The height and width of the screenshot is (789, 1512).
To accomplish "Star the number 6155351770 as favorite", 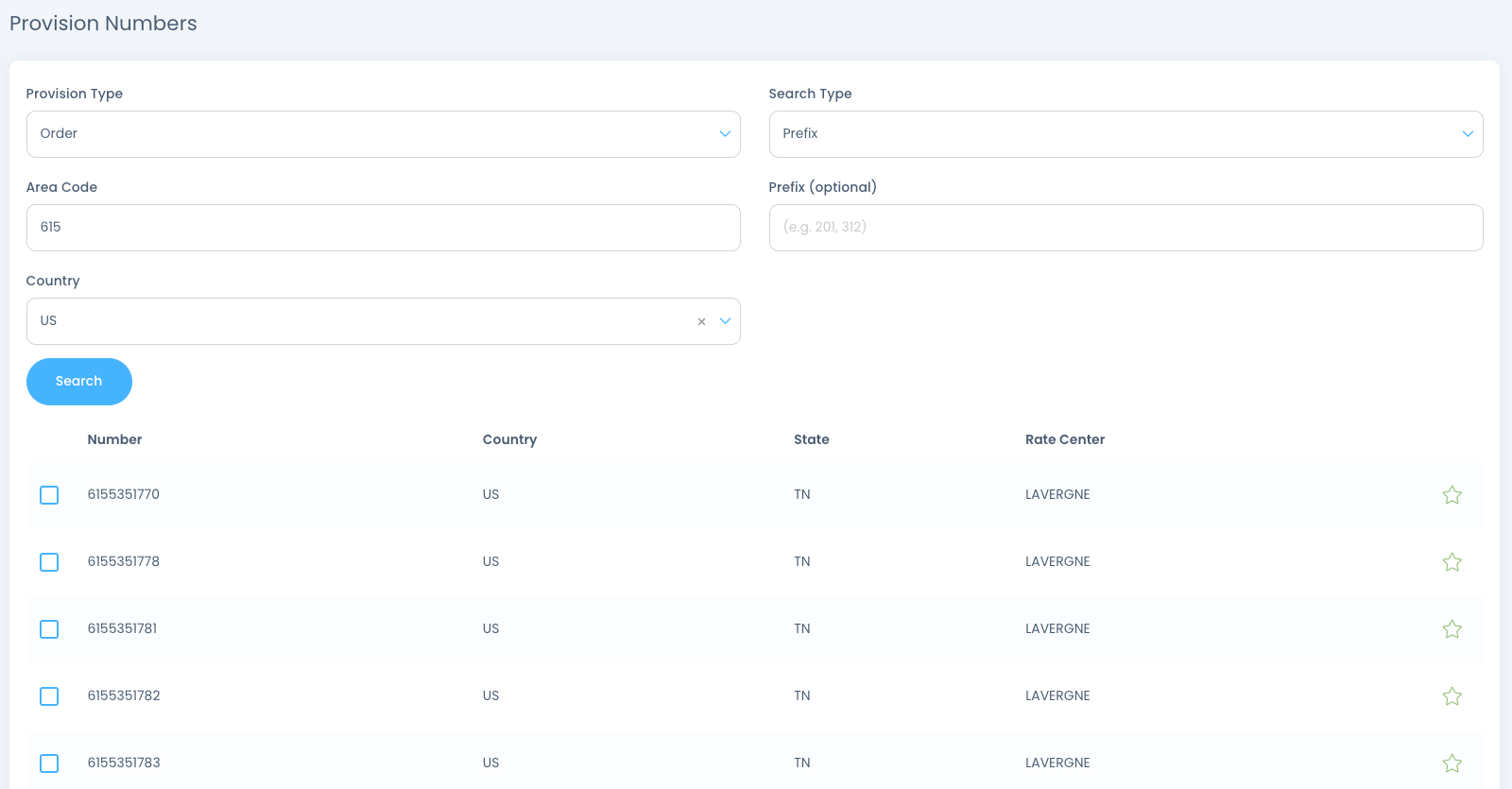I will (1452, 495).
